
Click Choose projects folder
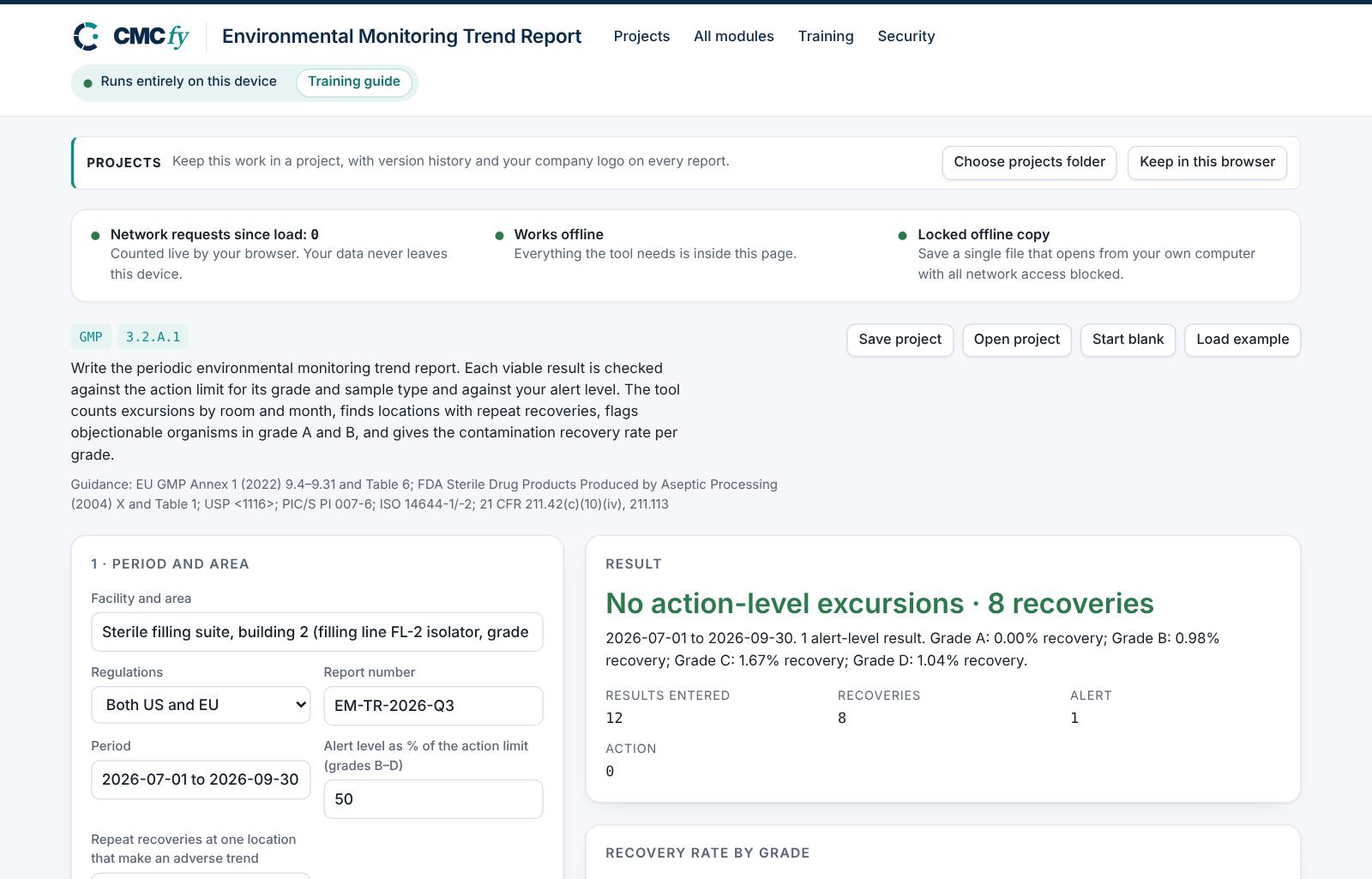[1029, 162]
